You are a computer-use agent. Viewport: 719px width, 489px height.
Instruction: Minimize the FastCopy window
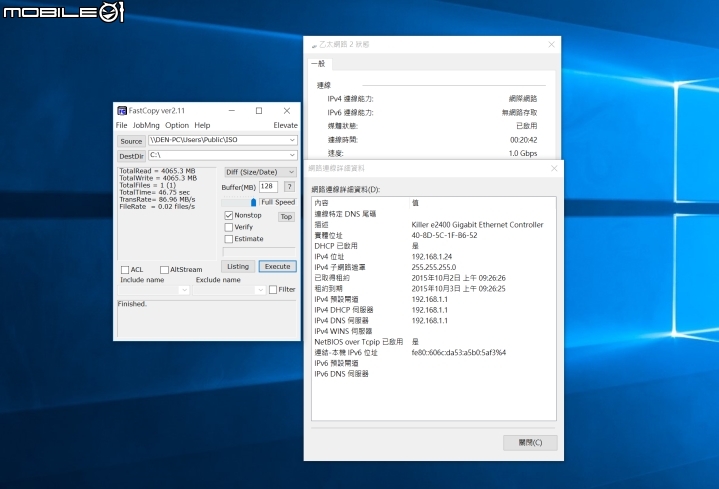point(232,111)
